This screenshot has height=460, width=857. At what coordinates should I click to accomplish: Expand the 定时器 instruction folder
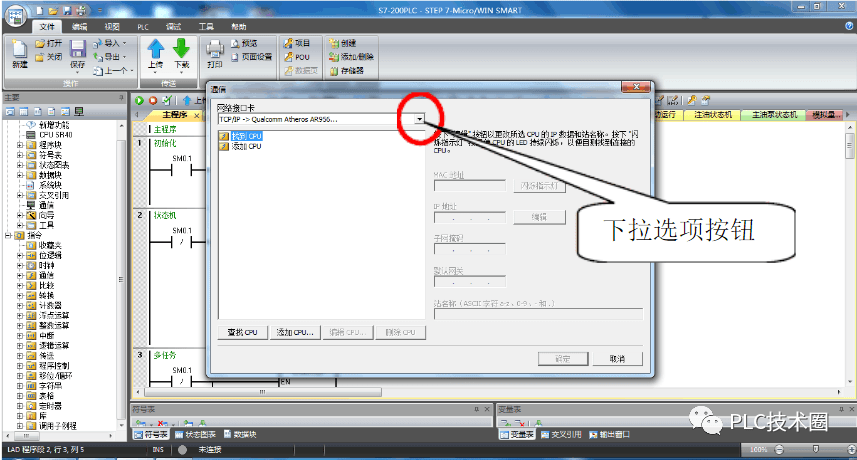pos(20,406)
